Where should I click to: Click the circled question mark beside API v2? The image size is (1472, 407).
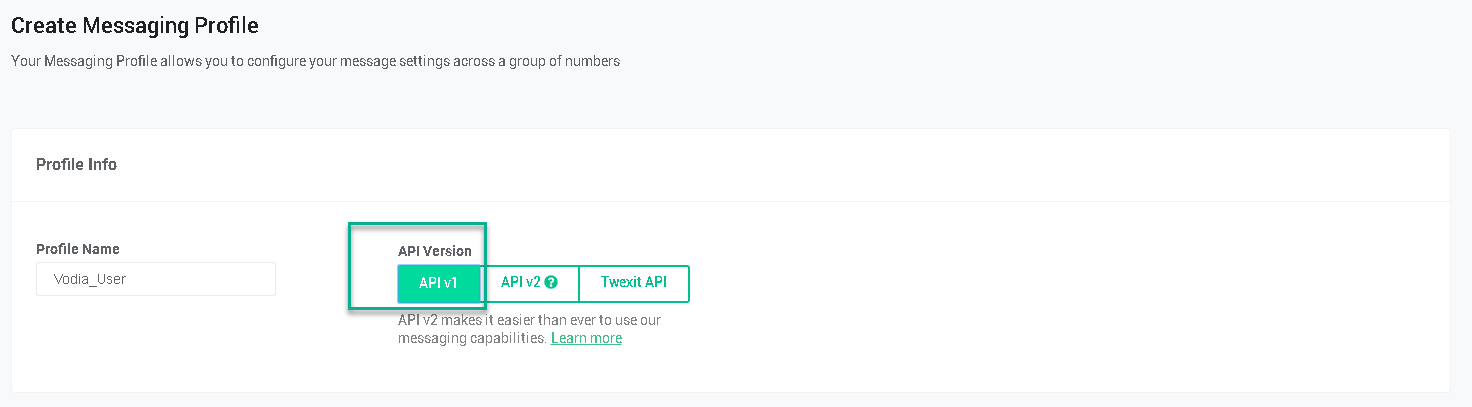(551, 283)
